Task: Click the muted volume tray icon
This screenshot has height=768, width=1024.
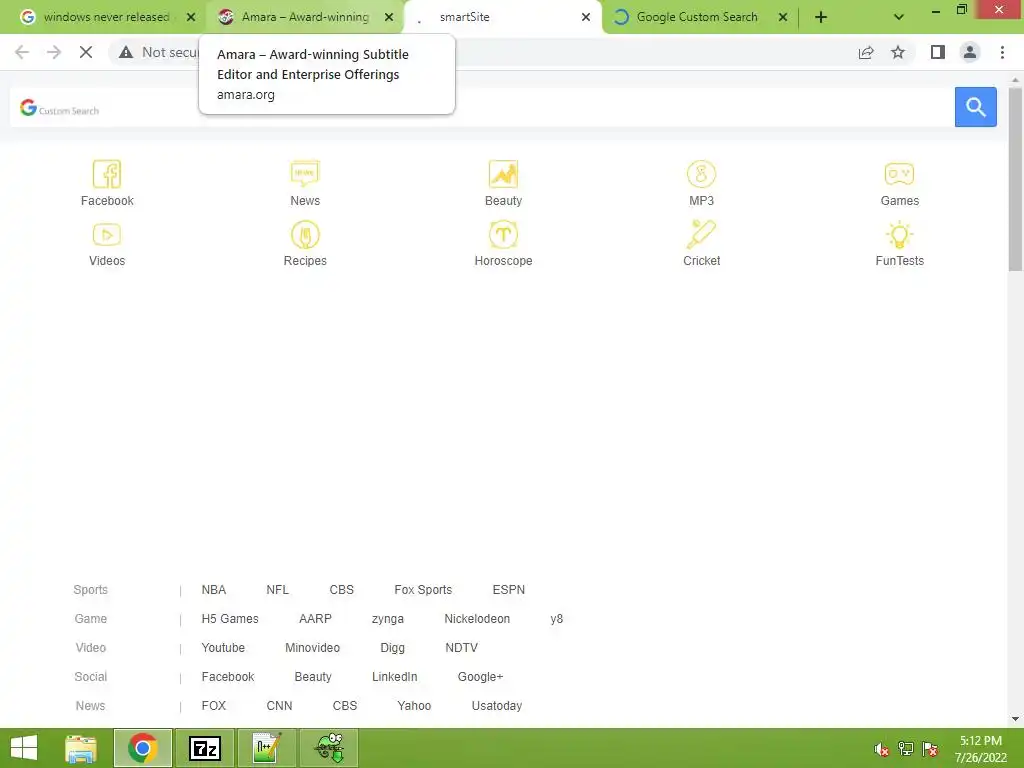Action: [881, 749]
